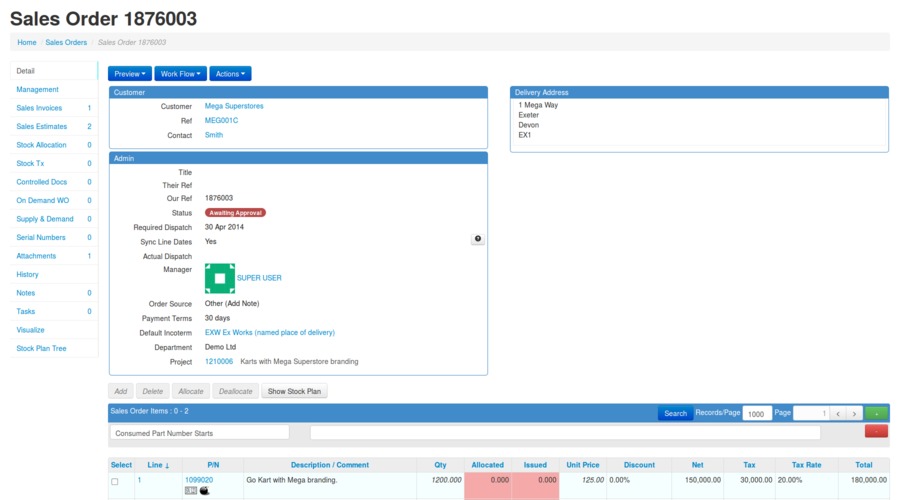Open Sales Invoices in the sidebar

tap(39, 108)
